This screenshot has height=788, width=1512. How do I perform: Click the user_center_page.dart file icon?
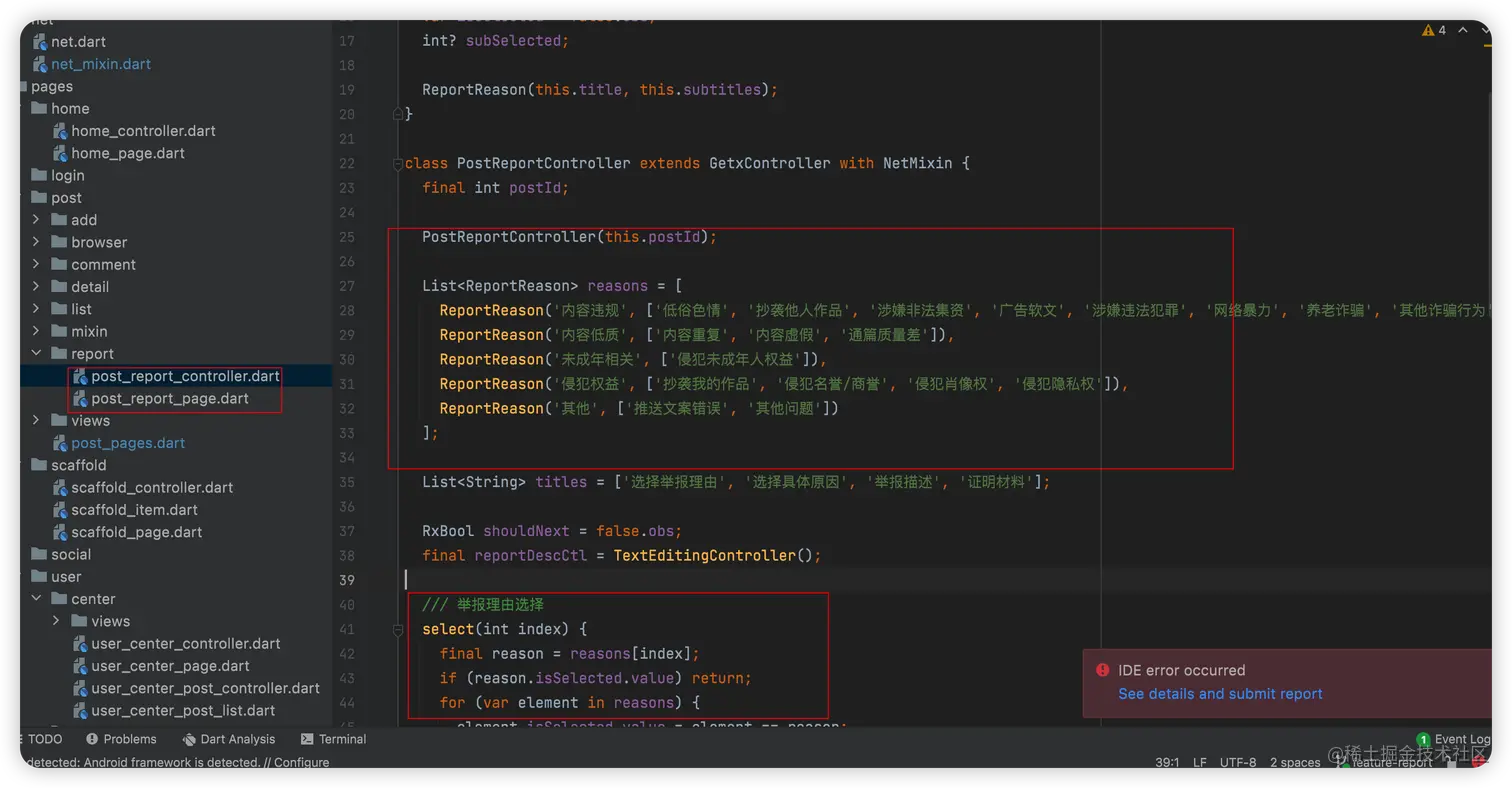tap(80, 666)
